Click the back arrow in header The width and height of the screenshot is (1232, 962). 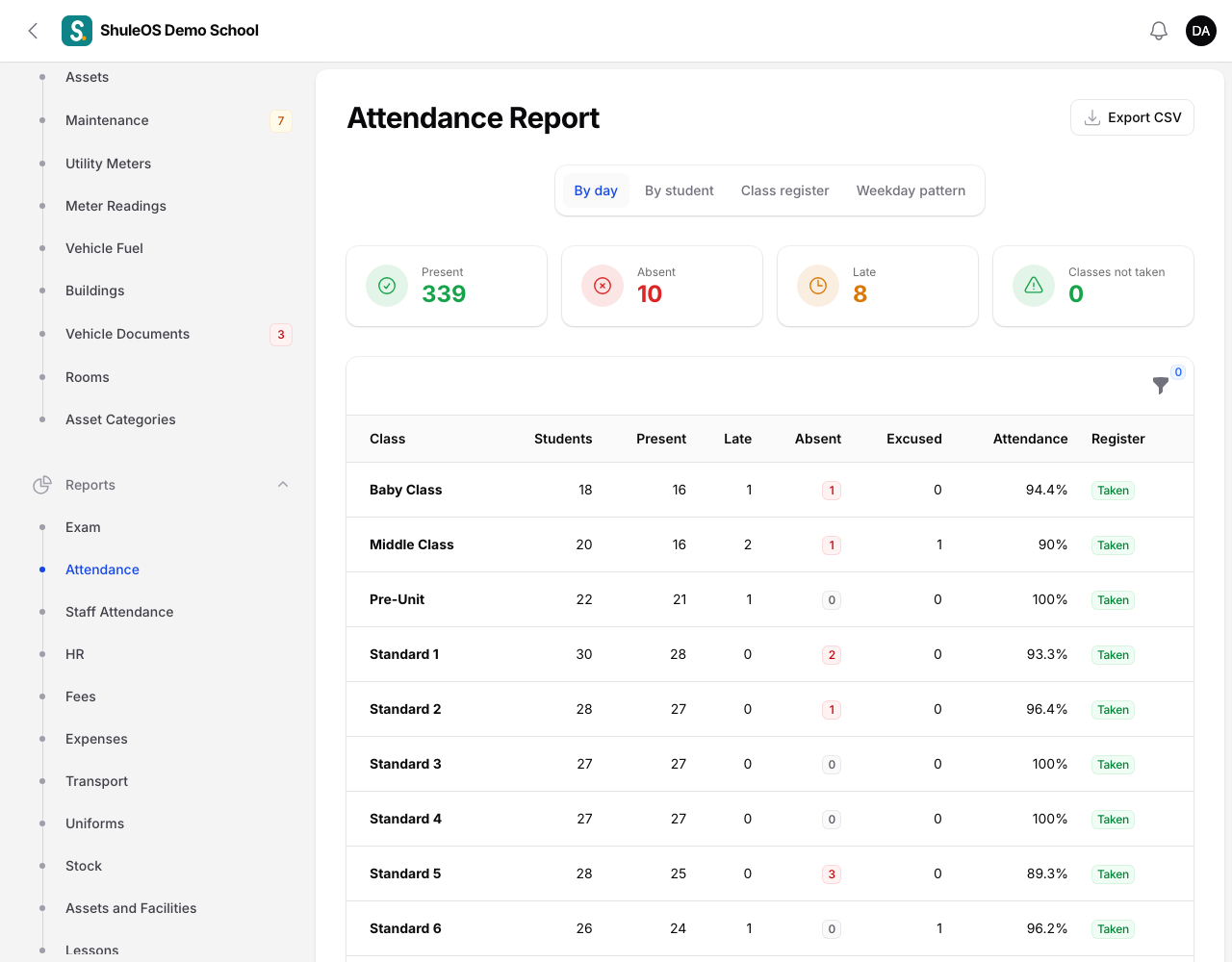(33, 31)
